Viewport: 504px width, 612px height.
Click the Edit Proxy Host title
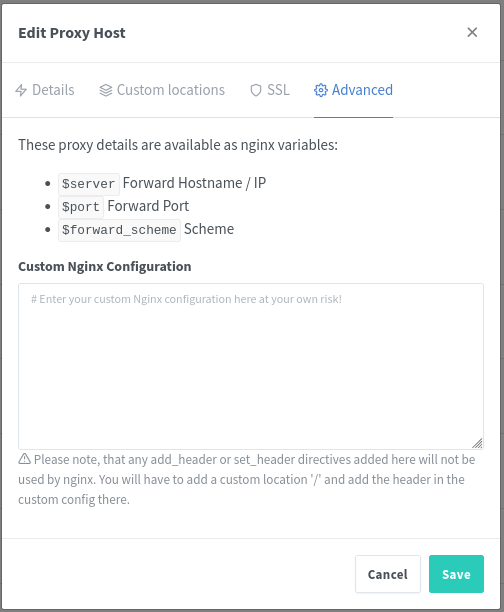(x=72, y=33)
